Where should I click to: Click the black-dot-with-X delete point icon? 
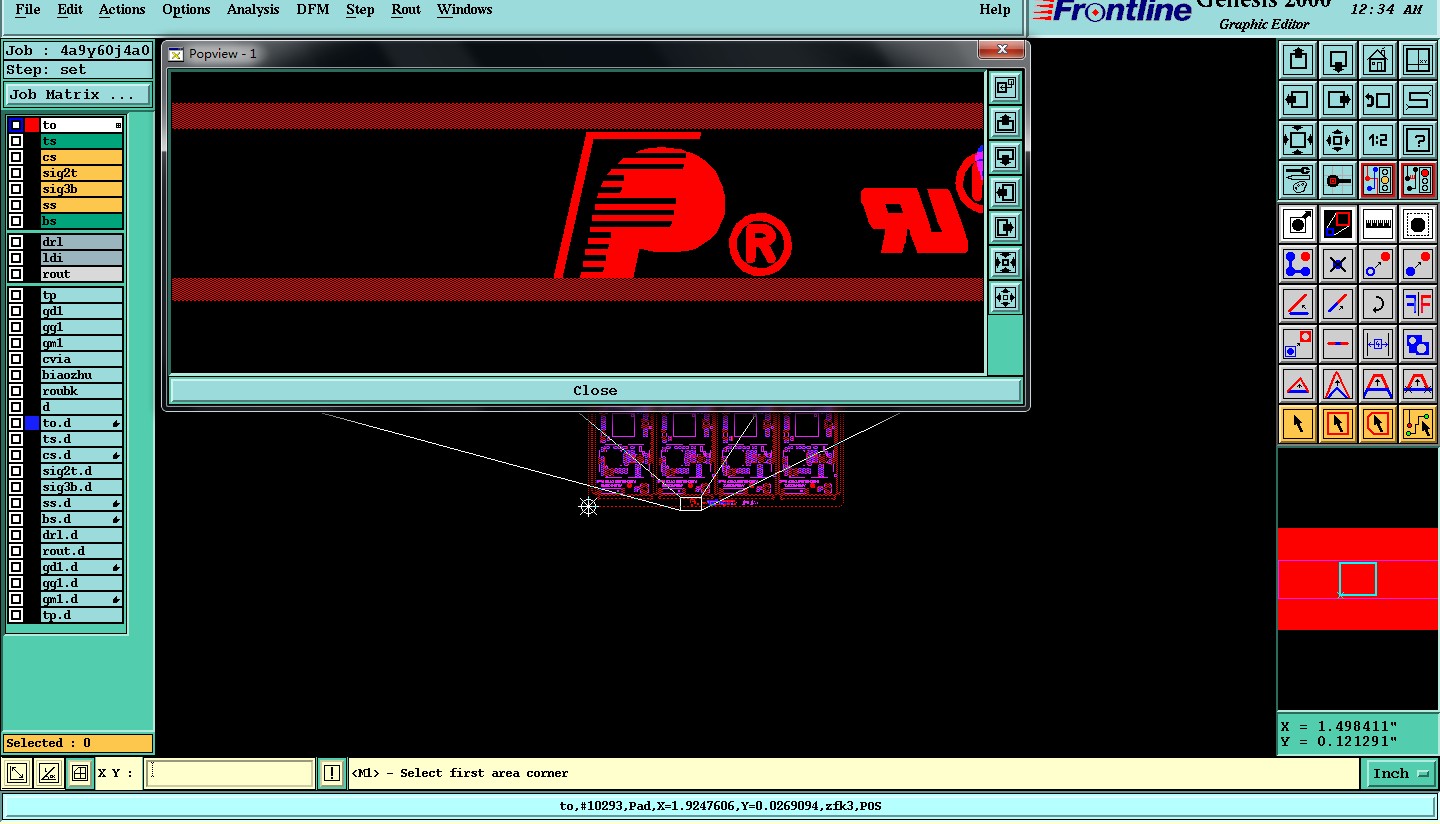1338,264
